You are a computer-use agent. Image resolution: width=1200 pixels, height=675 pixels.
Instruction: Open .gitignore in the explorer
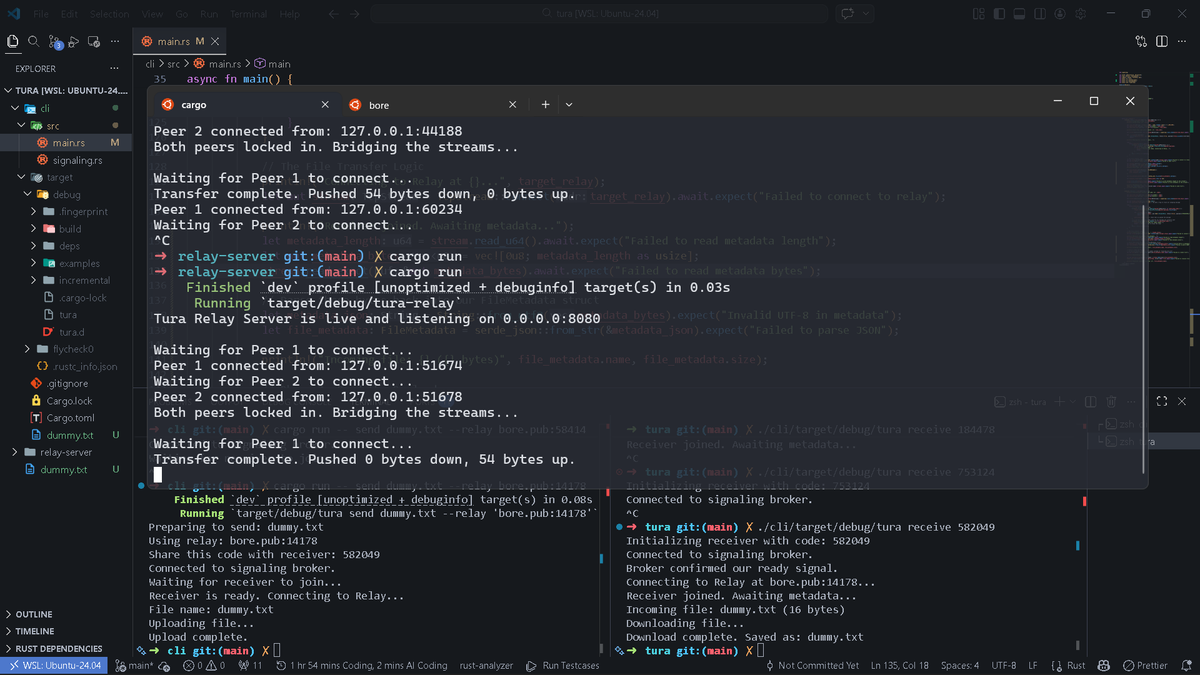pyautogui.click(x=66, y=383)
